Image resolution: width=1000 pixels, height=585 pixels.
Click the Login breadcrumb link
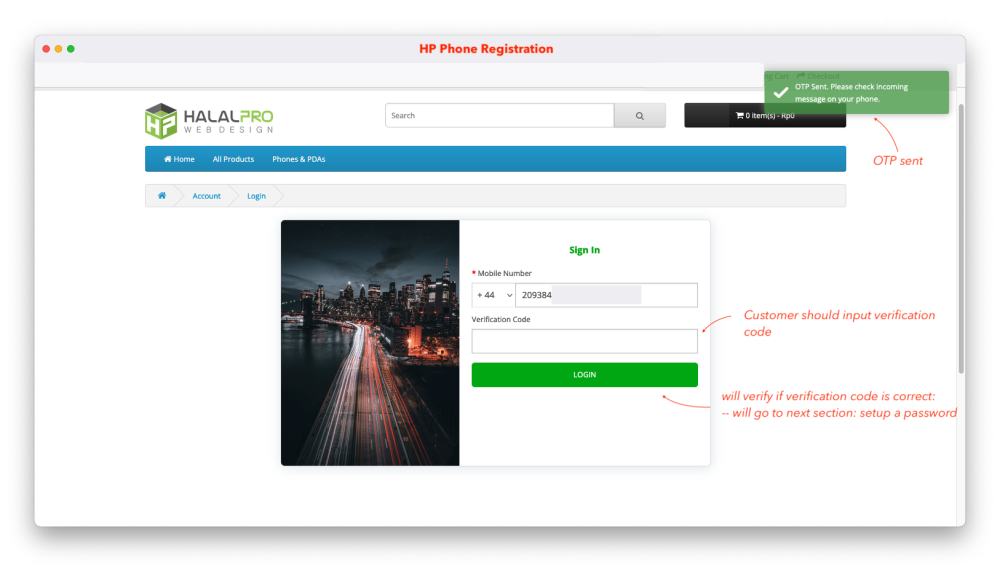[x=256, y=196]
